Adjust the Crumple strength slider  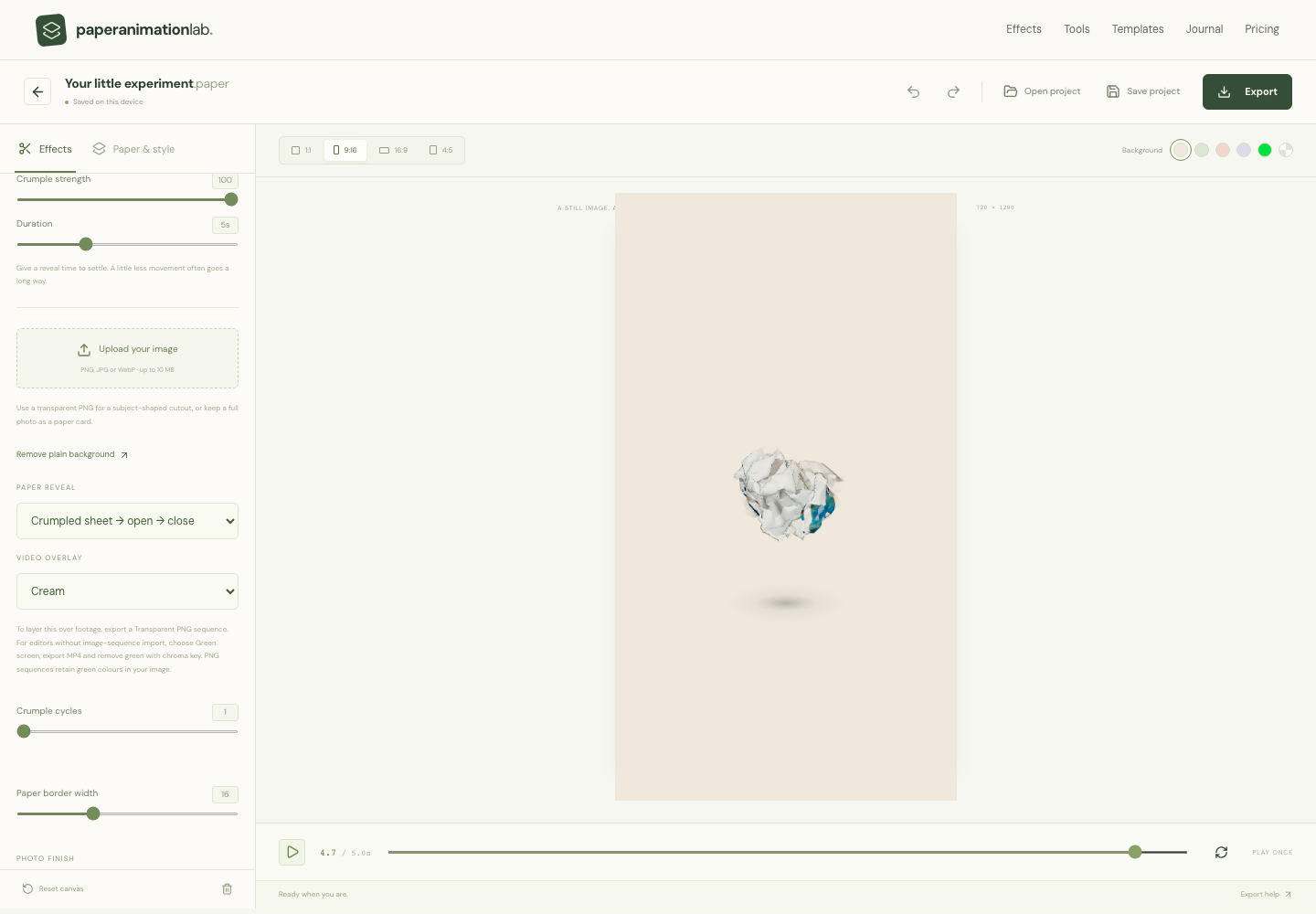[127, 199]
